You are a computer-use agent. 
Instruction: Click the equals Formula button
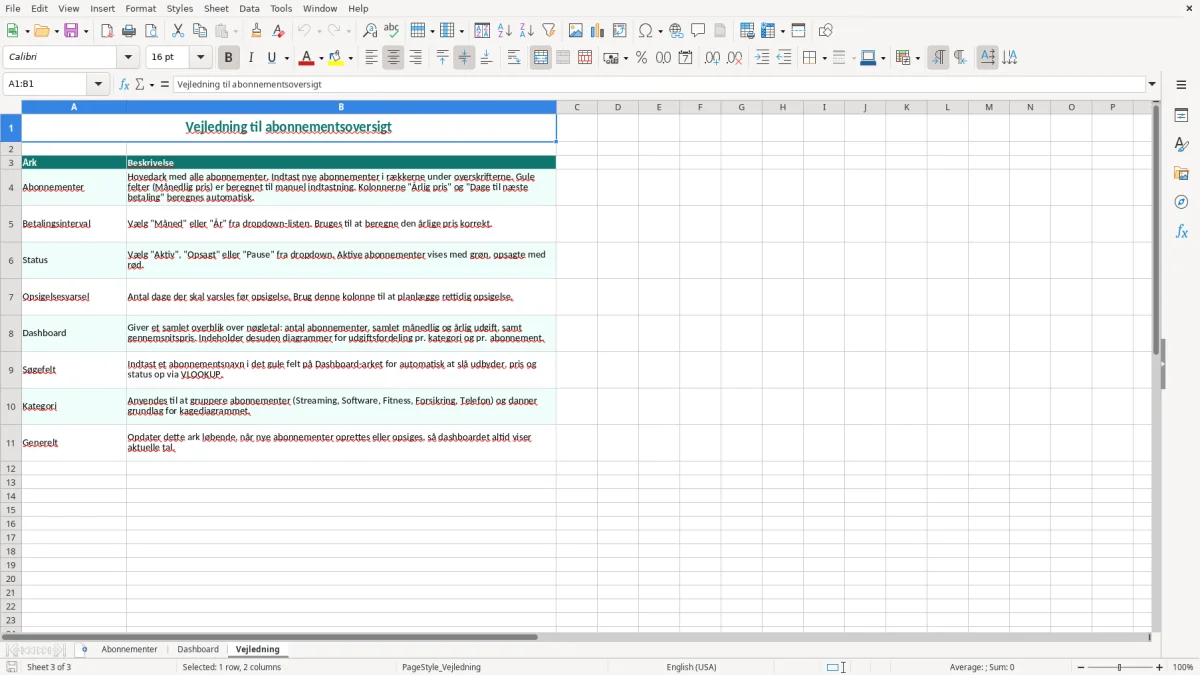click(165, 85)
